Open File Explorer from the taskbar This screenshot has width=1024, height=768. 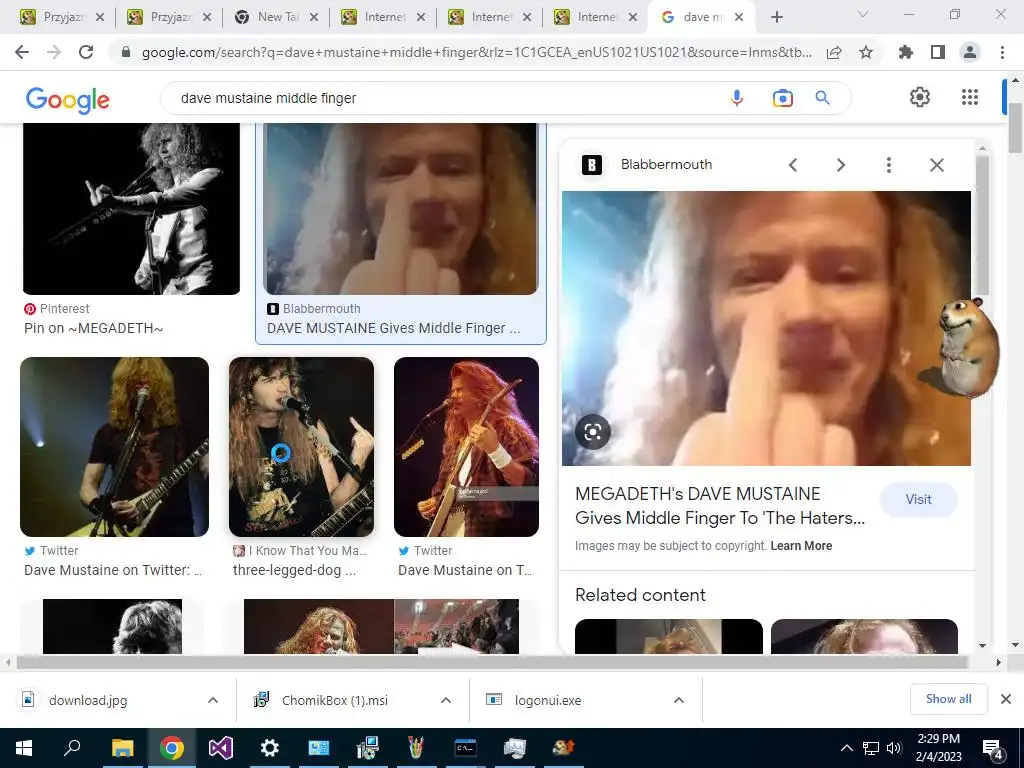pos(122,748)
